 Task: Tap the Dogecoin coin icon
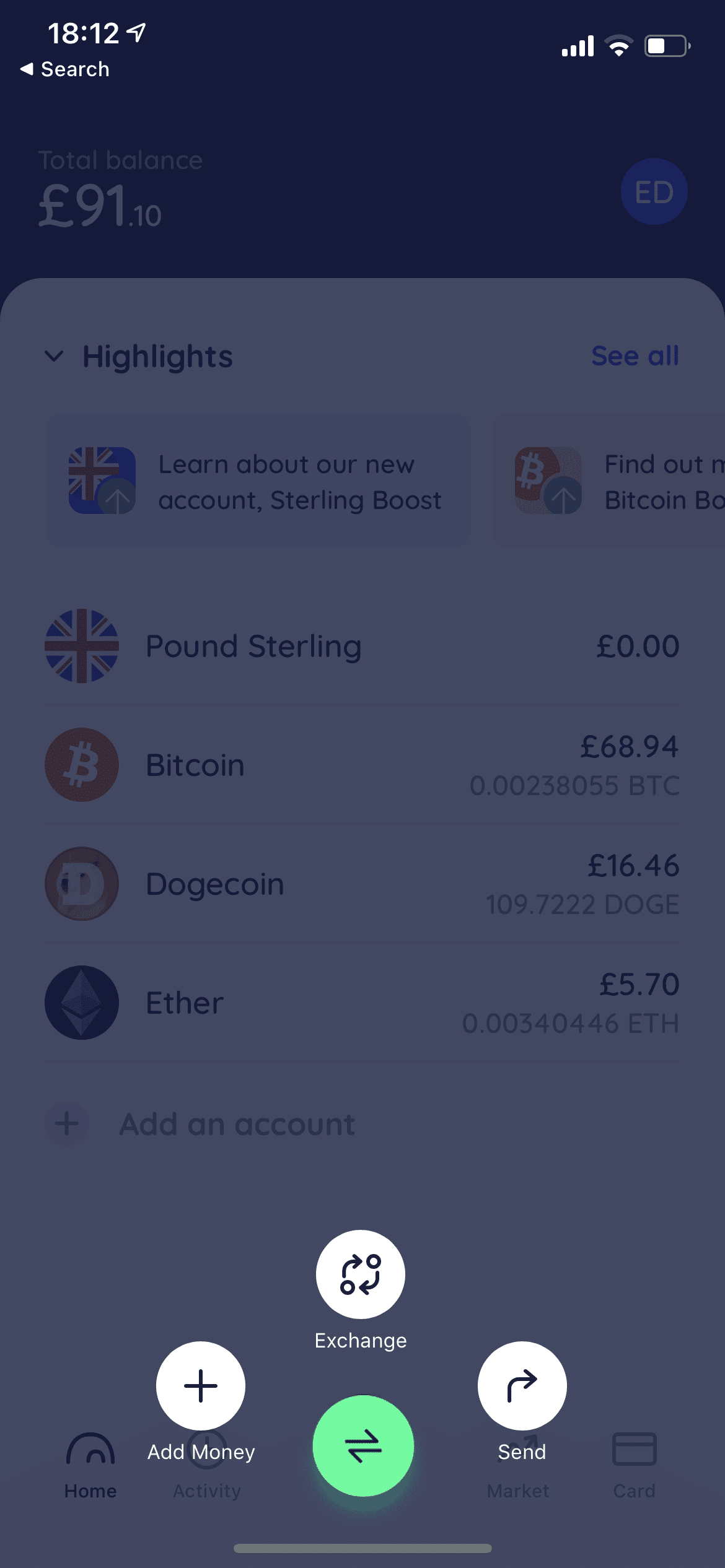click(x=82, y=884)
